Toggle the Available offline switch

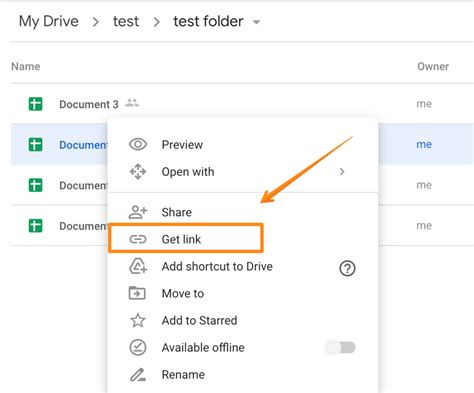(340, 347)
